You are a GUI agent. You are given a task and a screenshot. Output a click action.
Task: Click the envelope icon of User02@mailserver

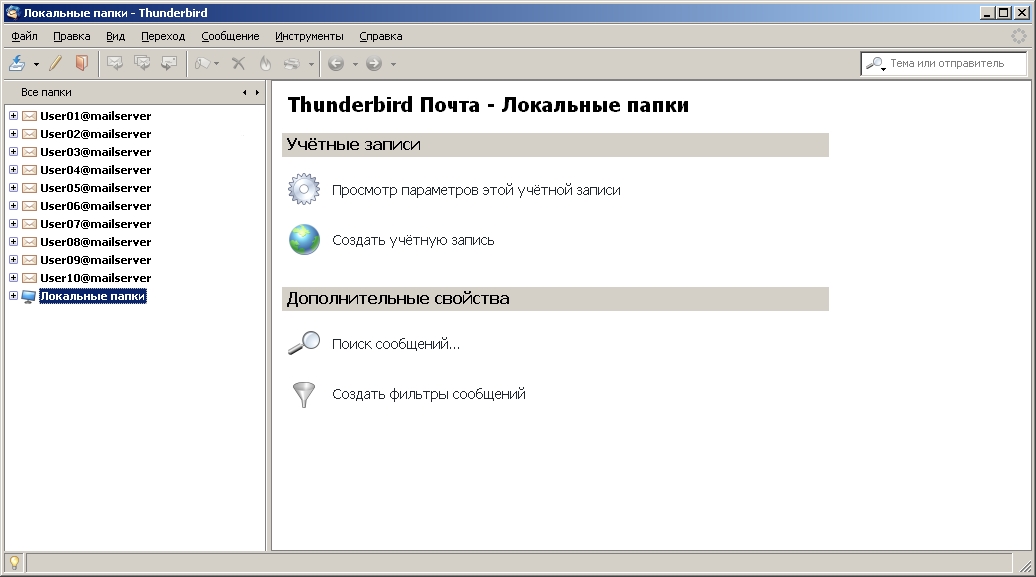pyautogui.click(x=29, y=134)
